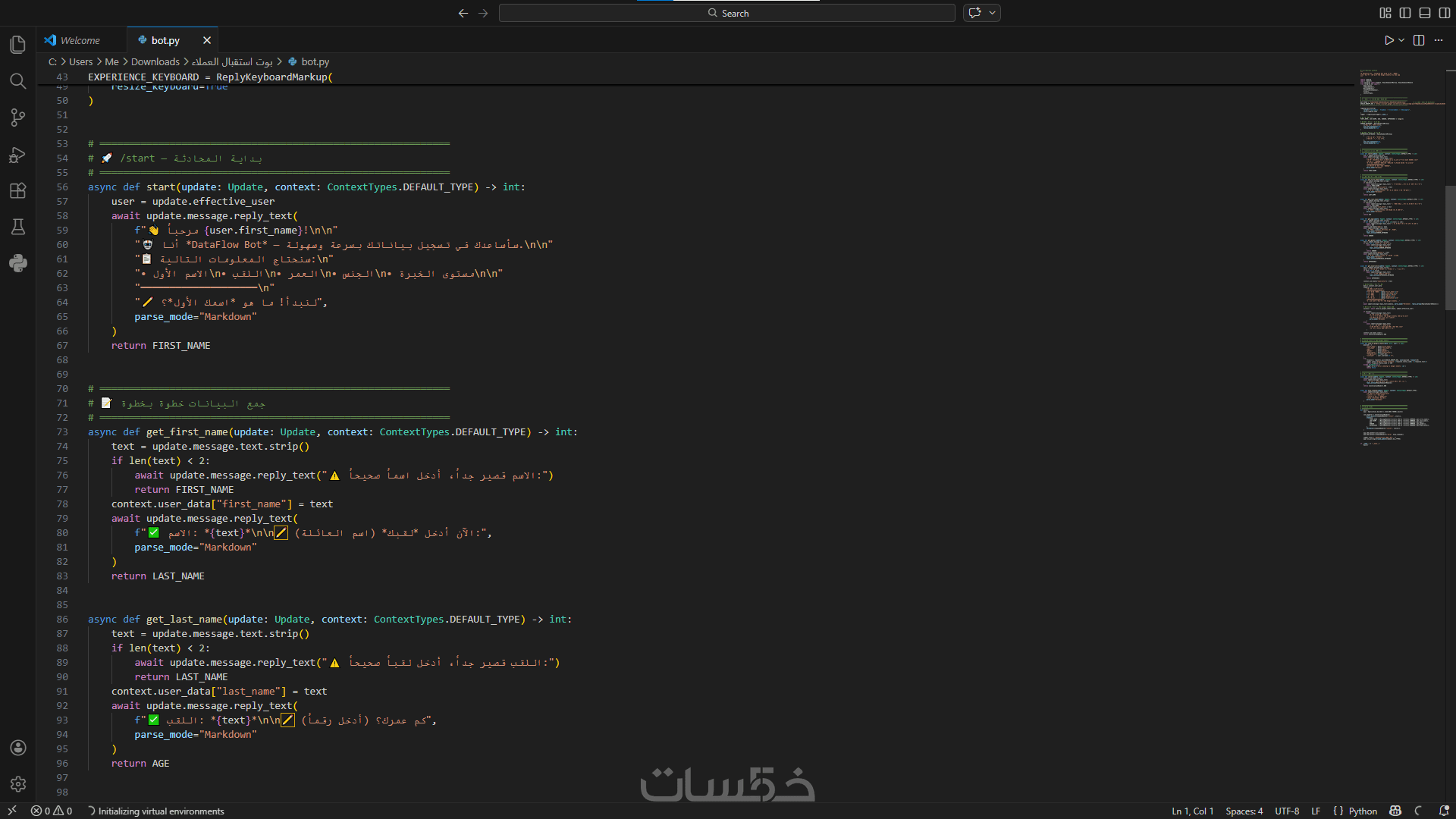Change Python language mode in status bar
Screen dimensions: 1456x819
click(1363, 811)
